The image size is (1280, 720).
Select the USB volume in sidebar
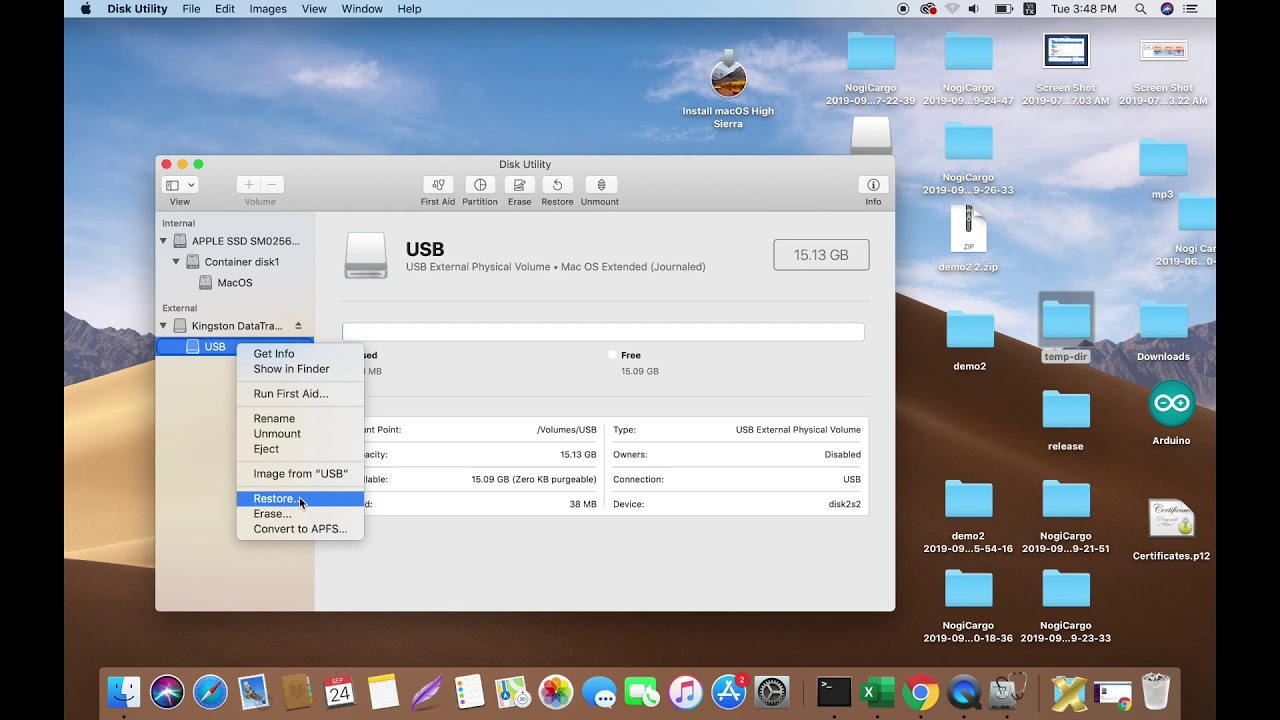click(x=234, y=347)
